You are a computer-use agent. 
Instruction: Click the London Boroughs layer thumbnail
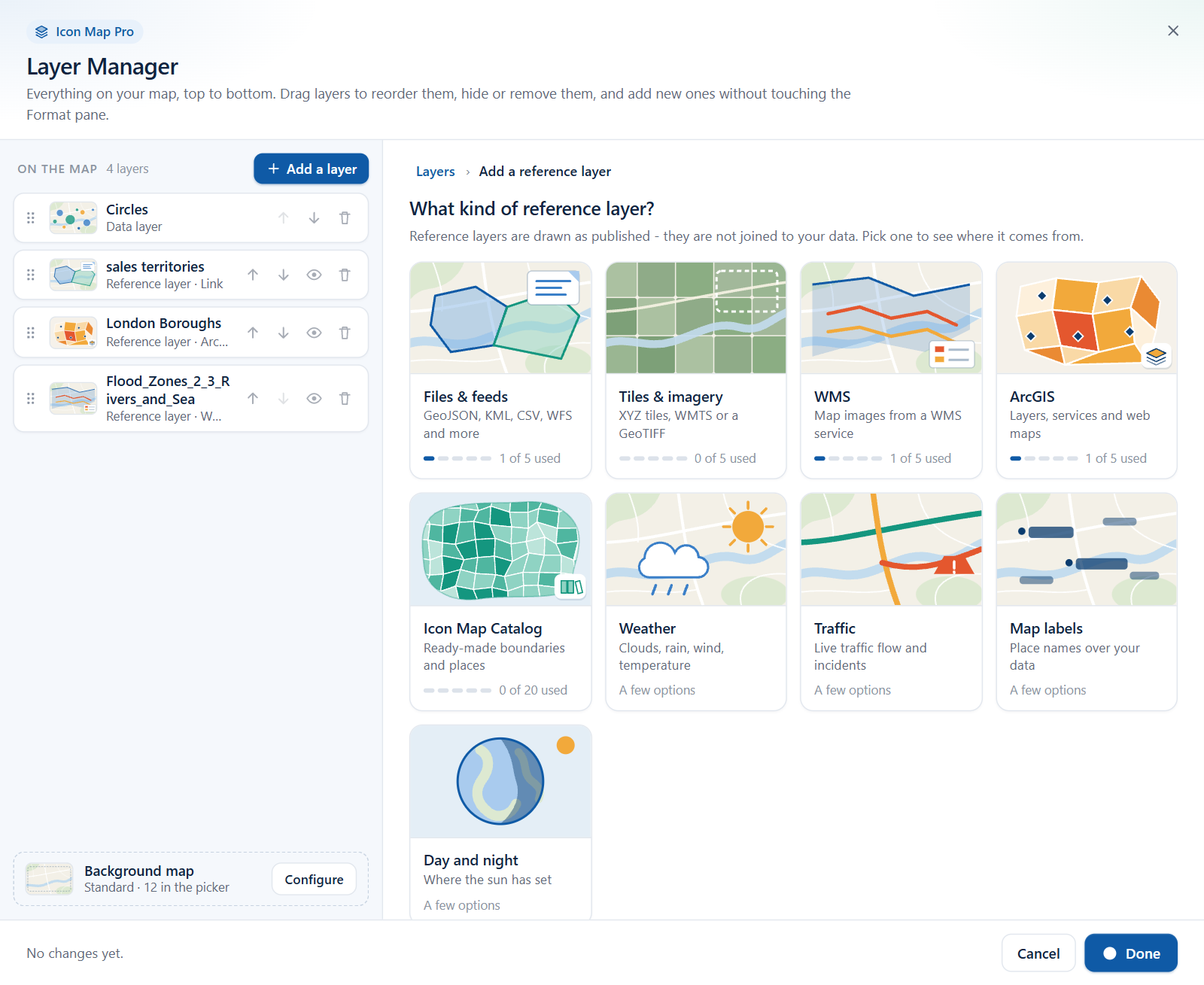(x=73, y=333)
